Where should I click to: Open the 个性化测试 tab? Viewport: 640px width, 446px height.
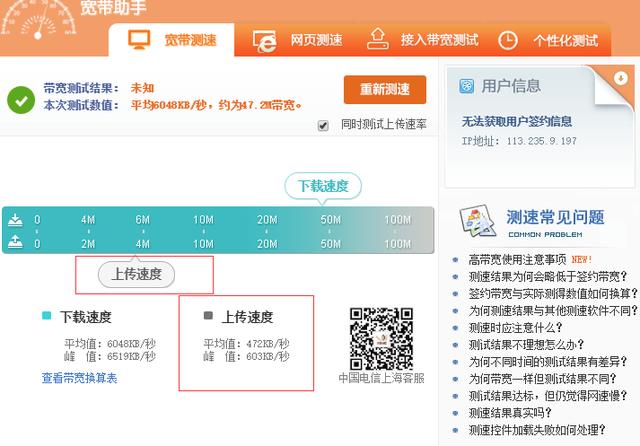point(549,40)
